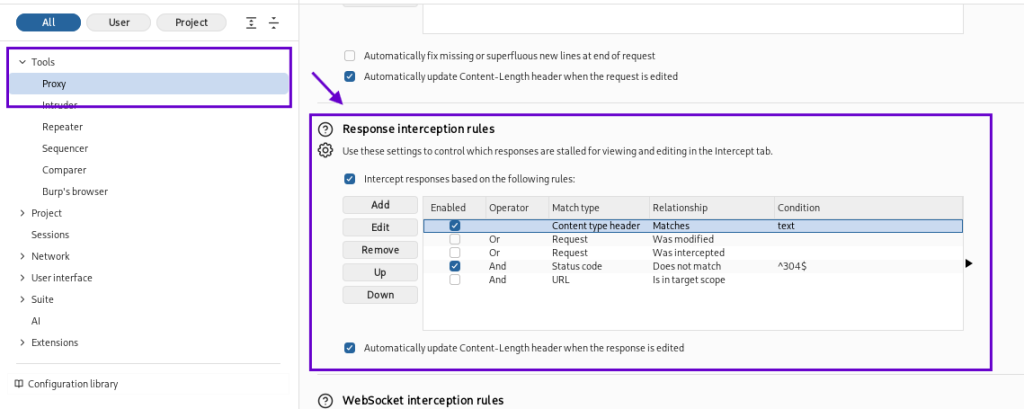Viewport: 1024px width, 409px height.
Task: Click the Response interception rules gear icon
Action: (x=325, y=150)
